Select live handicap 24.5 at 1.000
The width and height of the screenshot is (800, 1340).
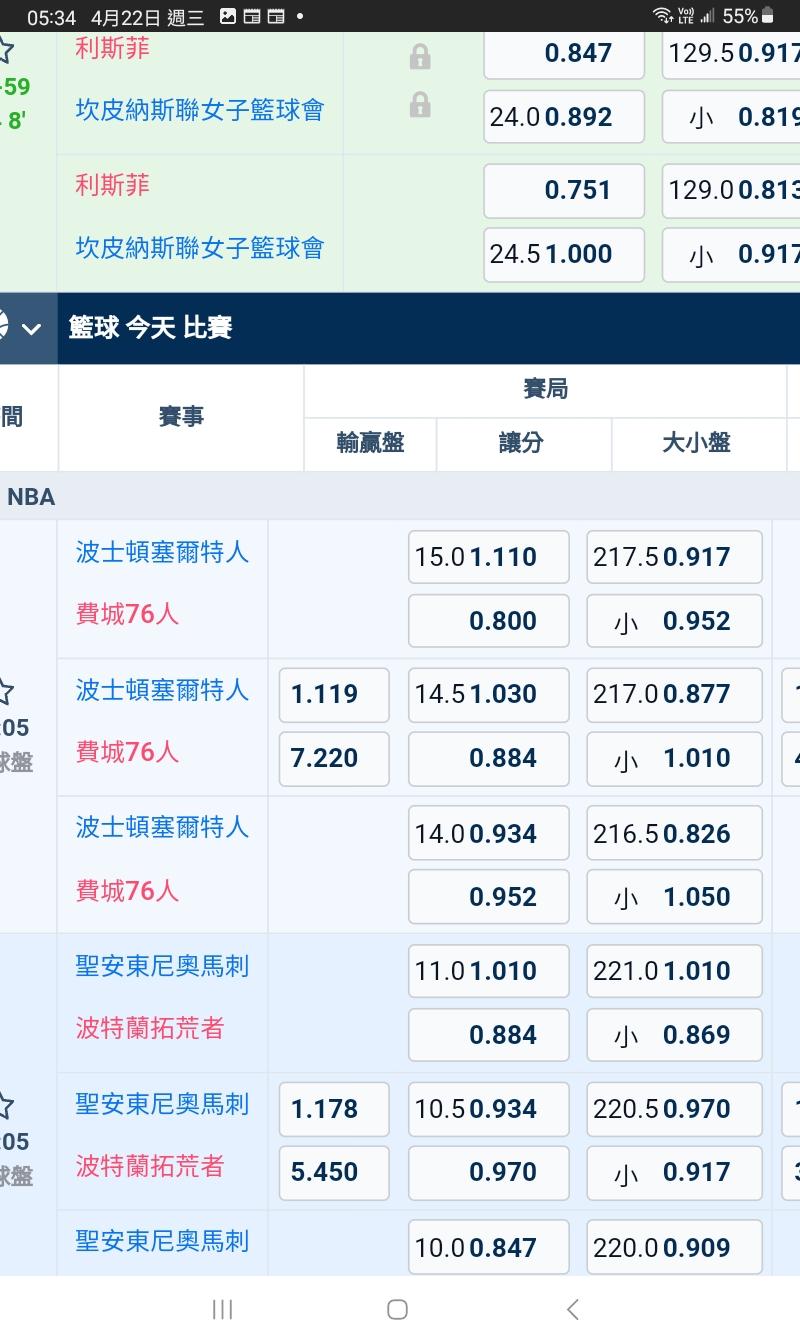click(564, 254)
